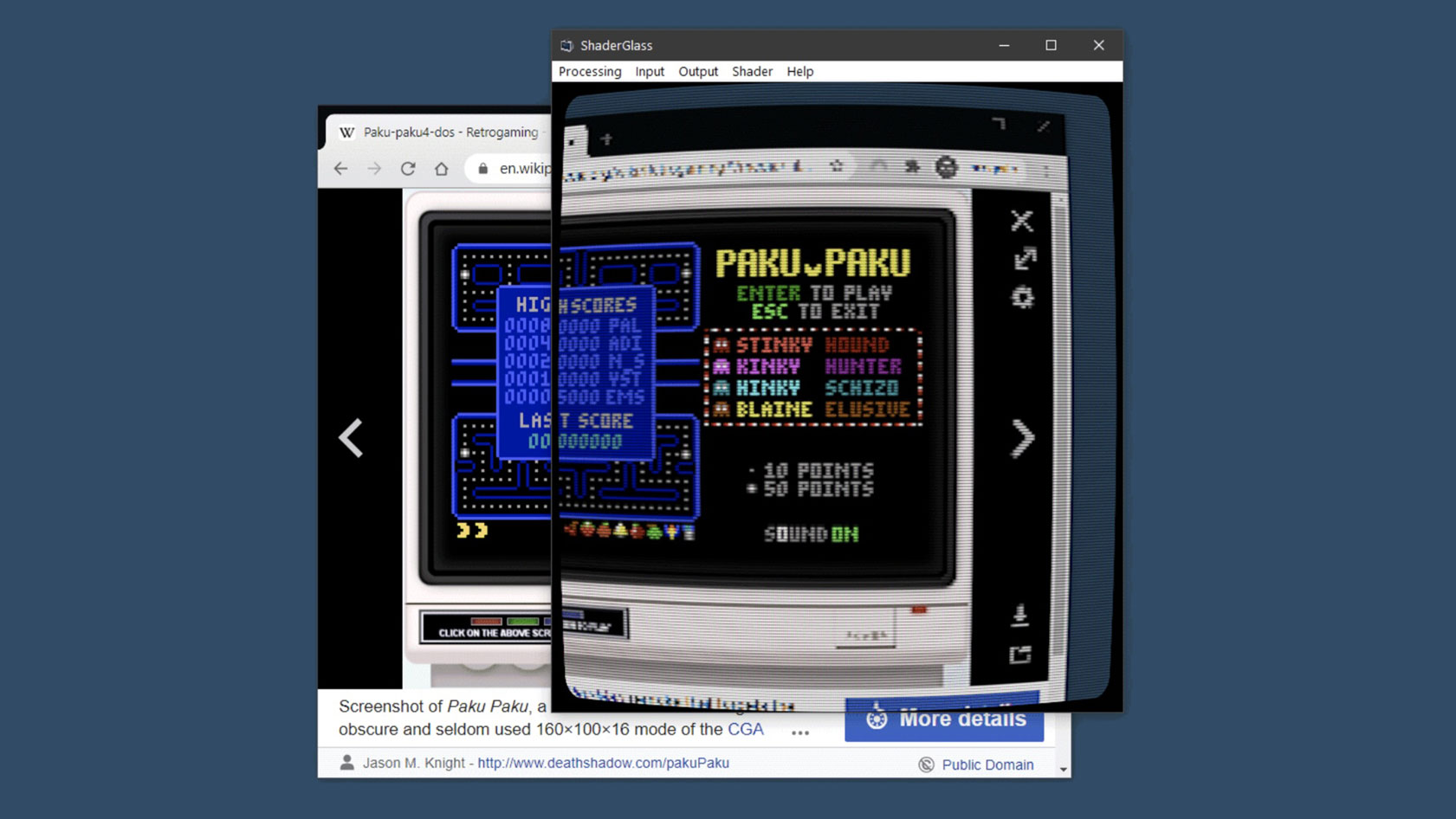The width and height of the screenshot is (1456, 819).
Task: Open the deathshadow.com pakuPaku link
Action: (603, 763)
